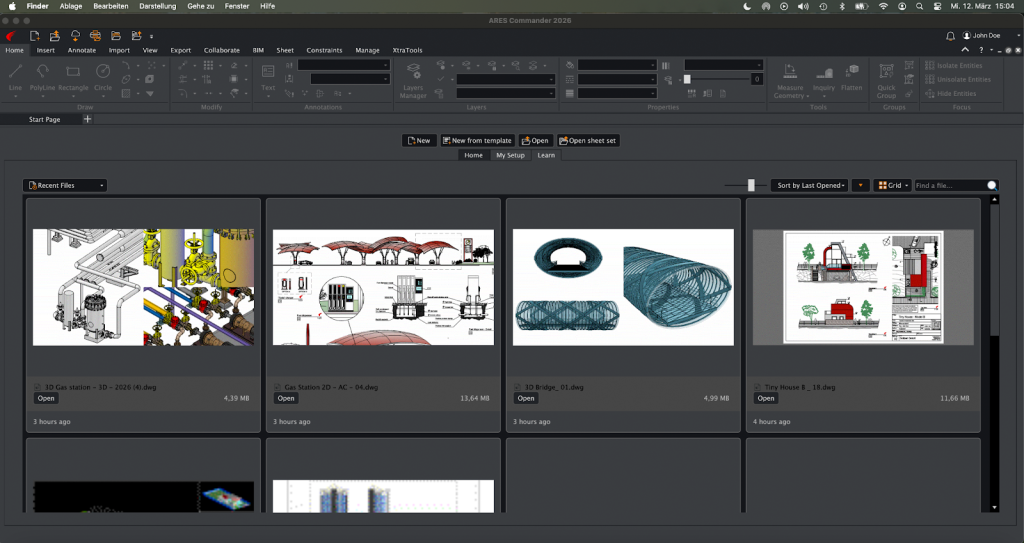1024x543 pixels.
Task: Select the Rectangle tool
Action: click(73, 76)
